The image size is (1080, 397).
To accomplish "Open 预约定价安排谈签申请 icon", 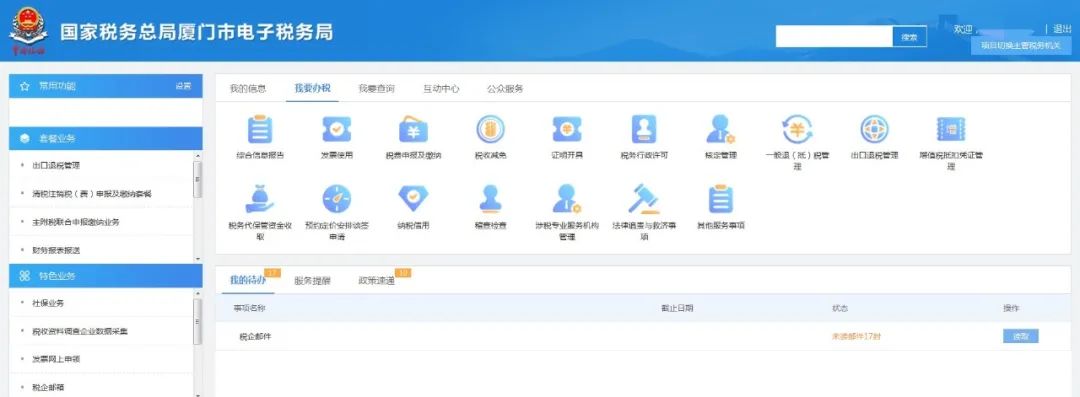I will 337,198.
